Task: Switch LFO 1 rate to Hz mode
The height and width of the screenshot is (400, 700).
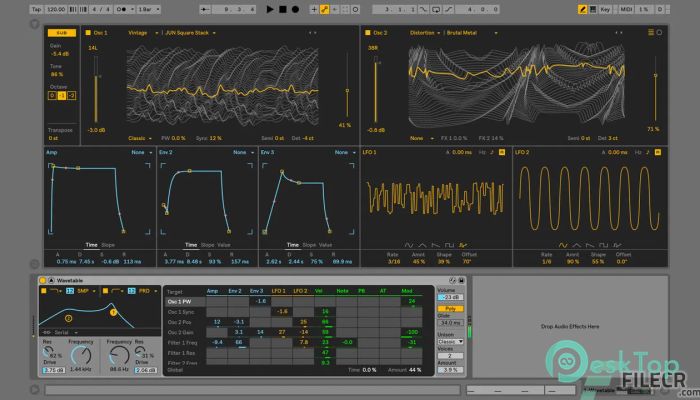Action: click(482, 152)
